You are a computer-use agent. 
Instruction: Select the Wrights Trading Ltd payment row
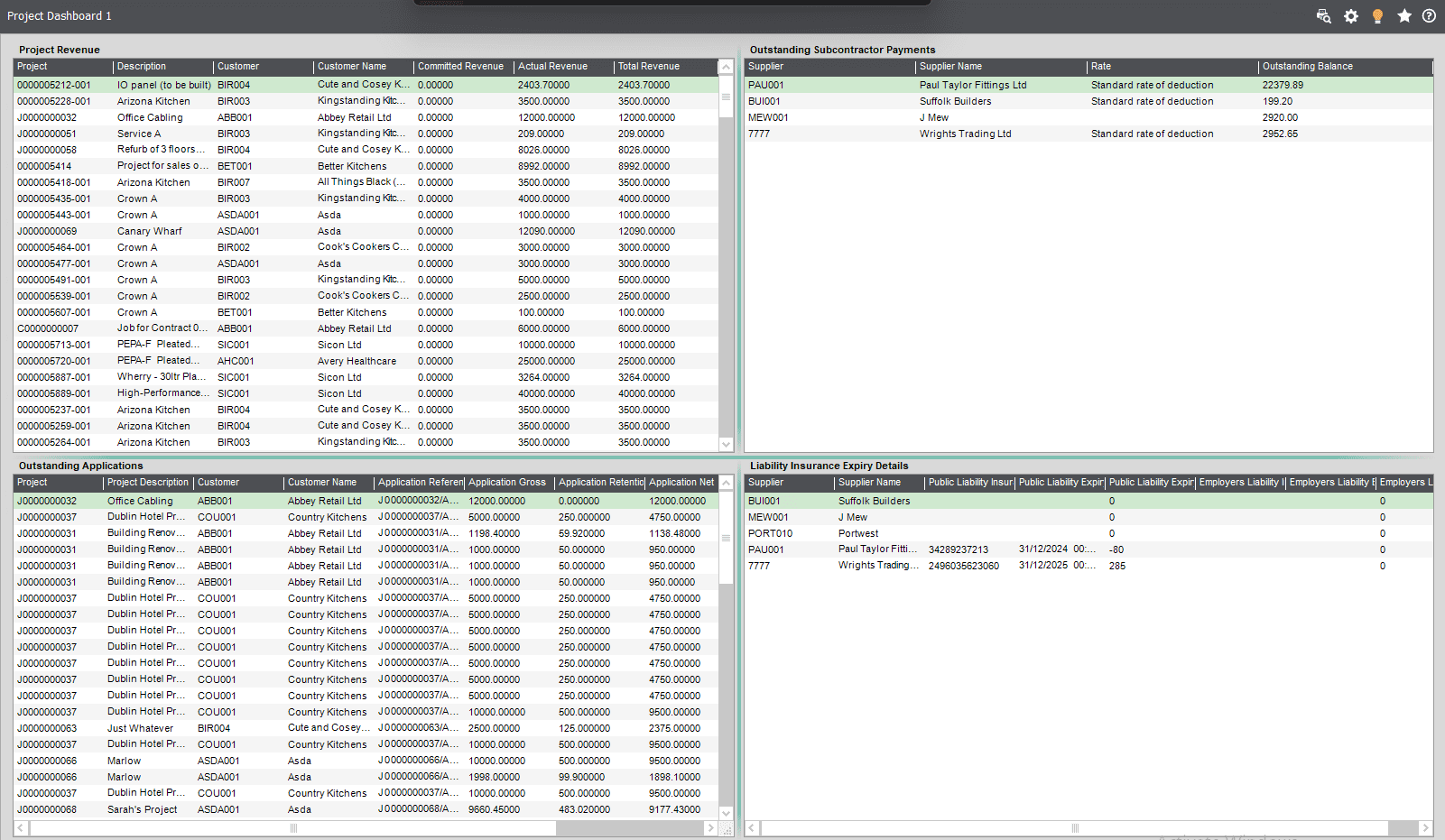coord(1088,134)
